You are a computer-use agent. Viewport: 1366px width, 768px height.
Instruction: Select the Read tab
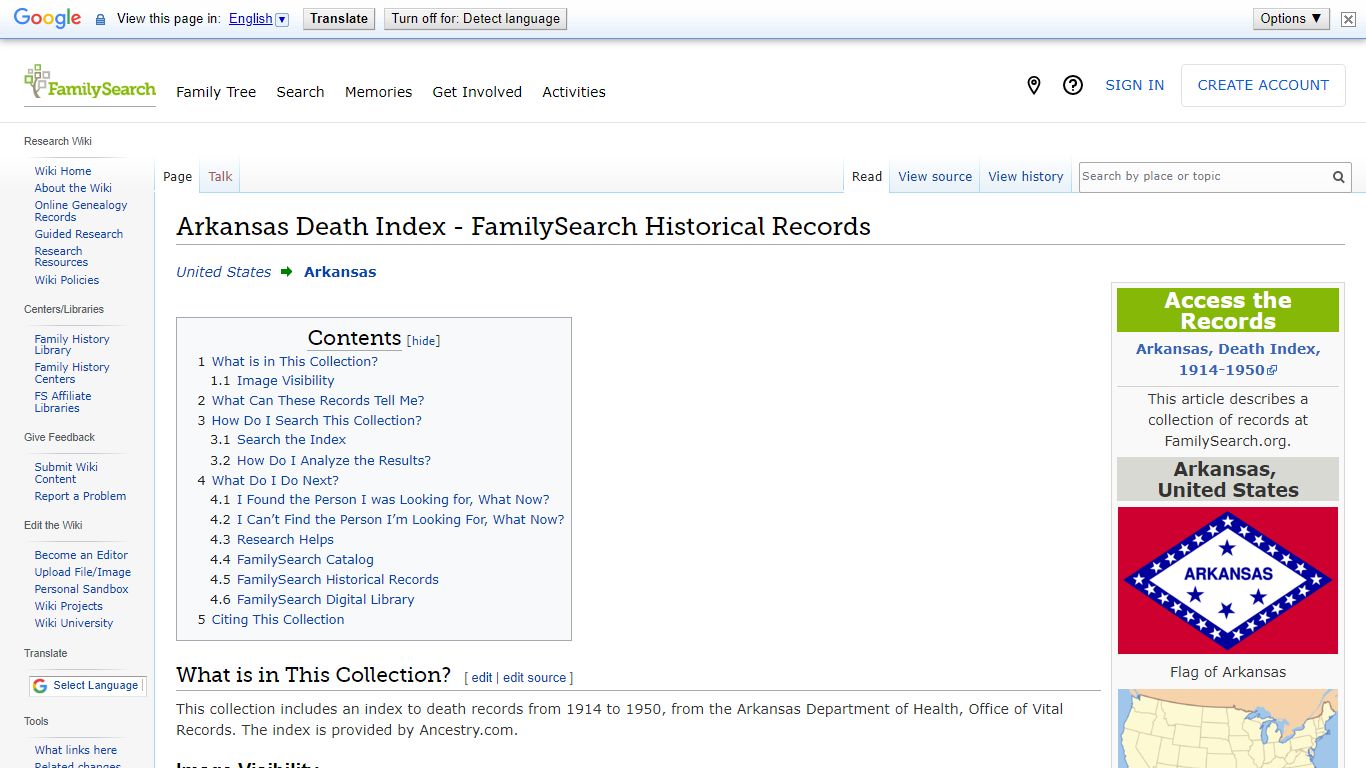(x=867, y=177)
